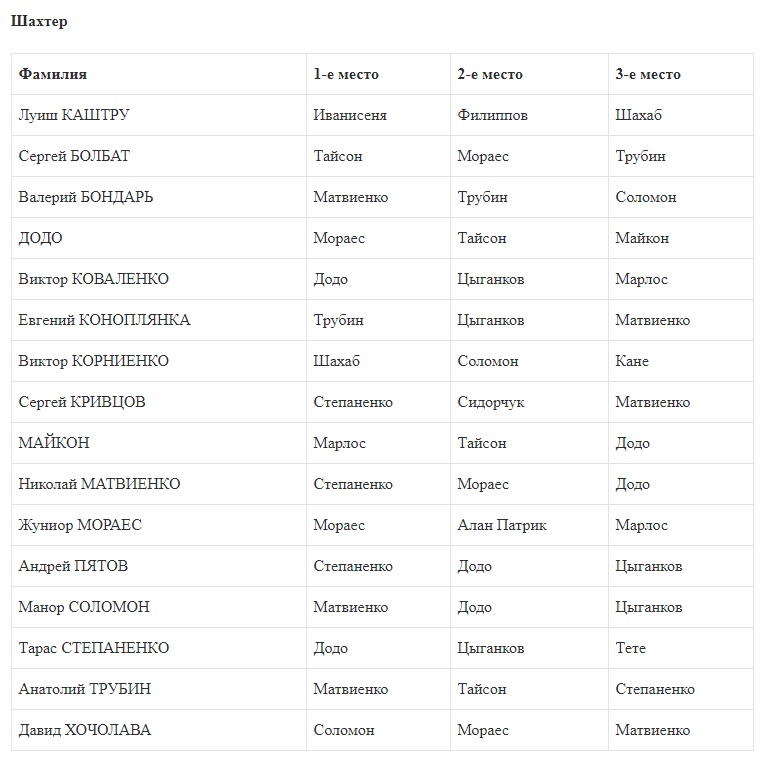Select the Евгений КОНОПЛЯНКА name cell

coord(104,320)
